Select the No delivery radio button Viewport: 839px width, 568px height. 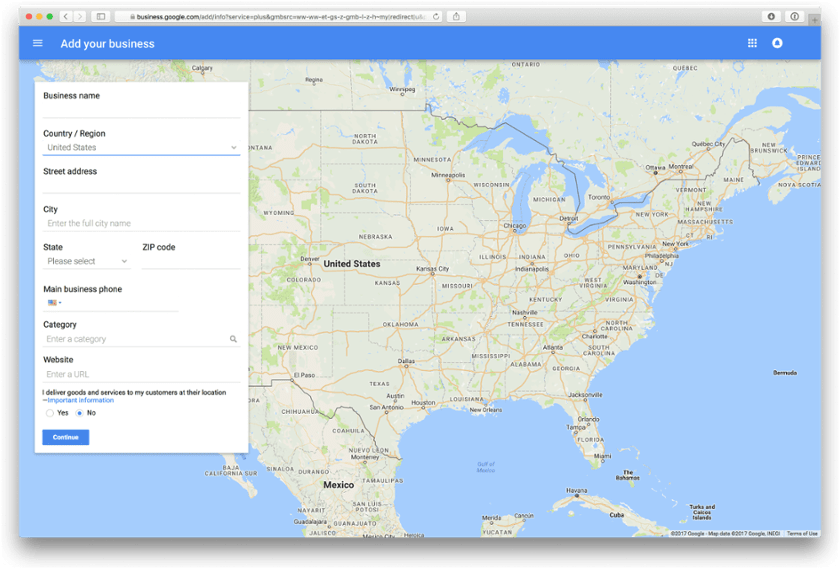click(80, 413)
